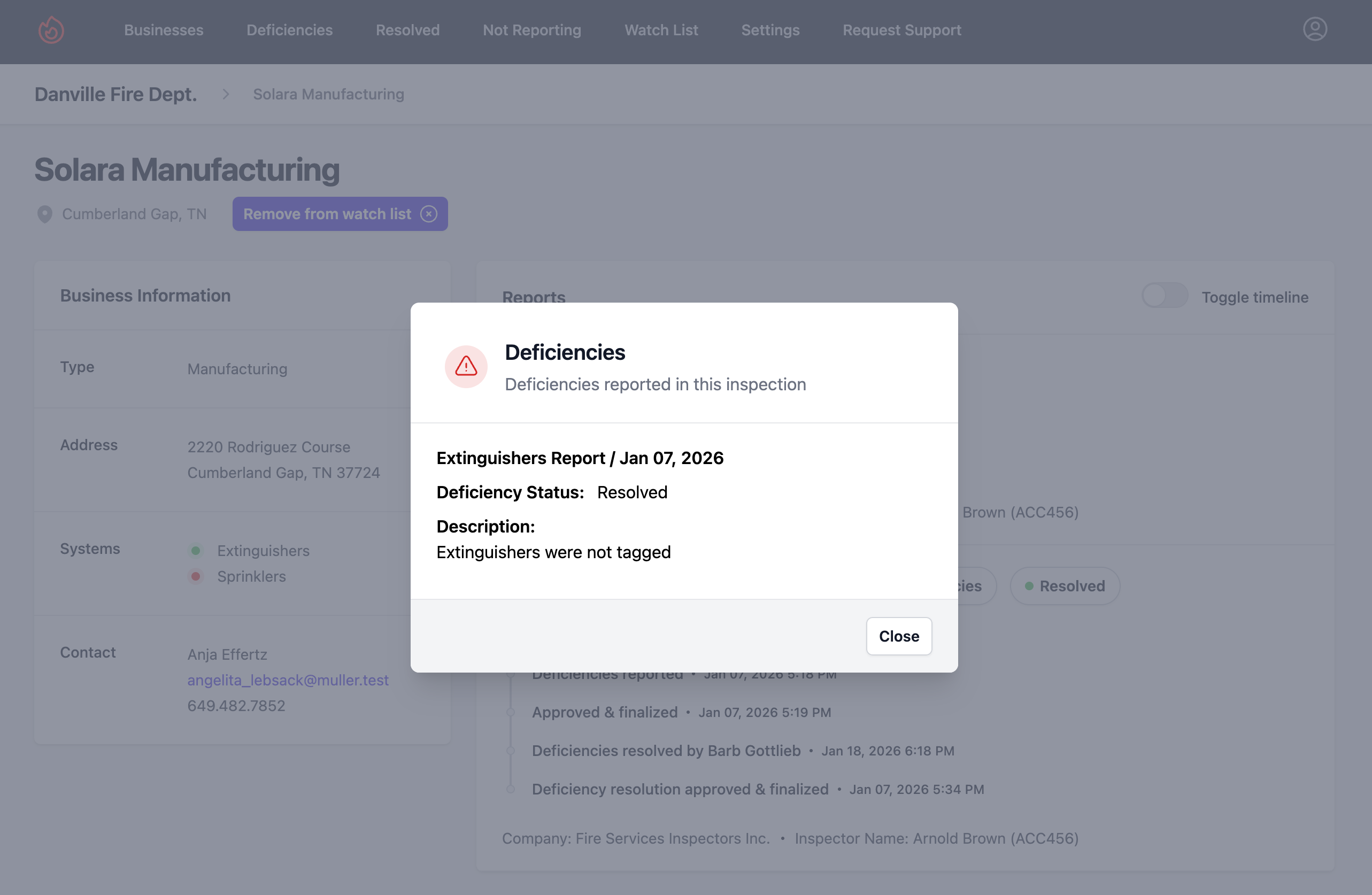Screen dimensions: 1372x895
Task: Click the flame logo in the navigation bar
Action: click(x=51, y=30)
